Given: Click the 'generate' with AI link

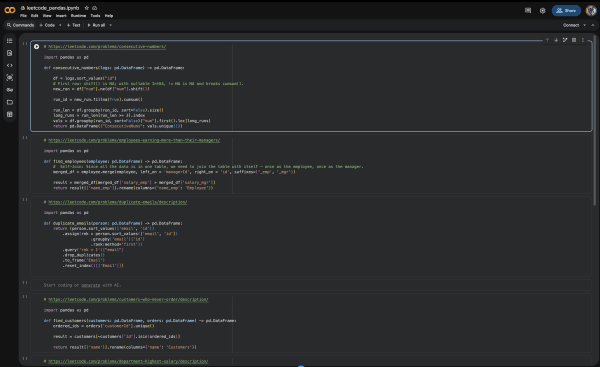Looking at the screenshot, I should (x=91, y=285).
